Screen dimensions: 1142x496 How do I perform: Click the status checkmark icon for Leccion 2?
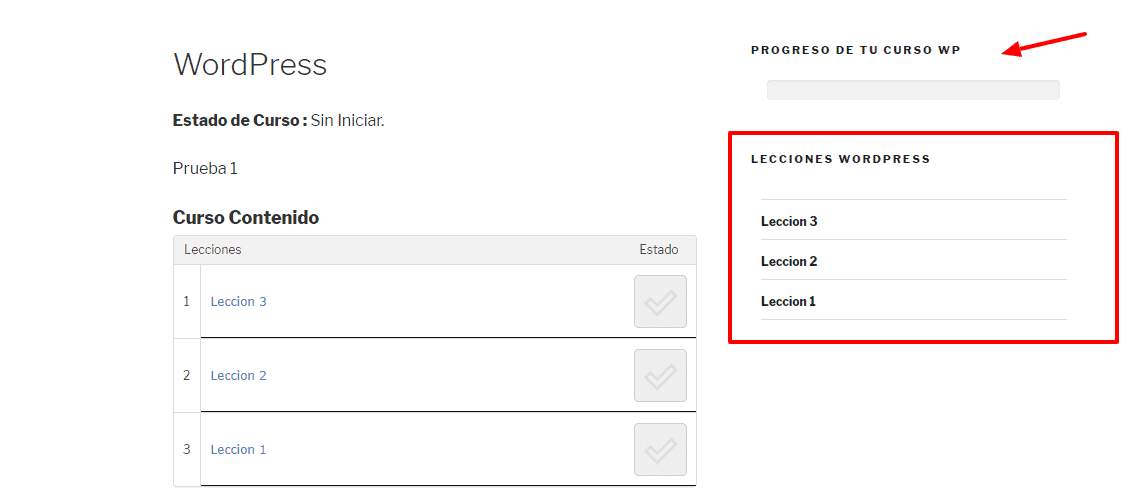pos(660,375)
